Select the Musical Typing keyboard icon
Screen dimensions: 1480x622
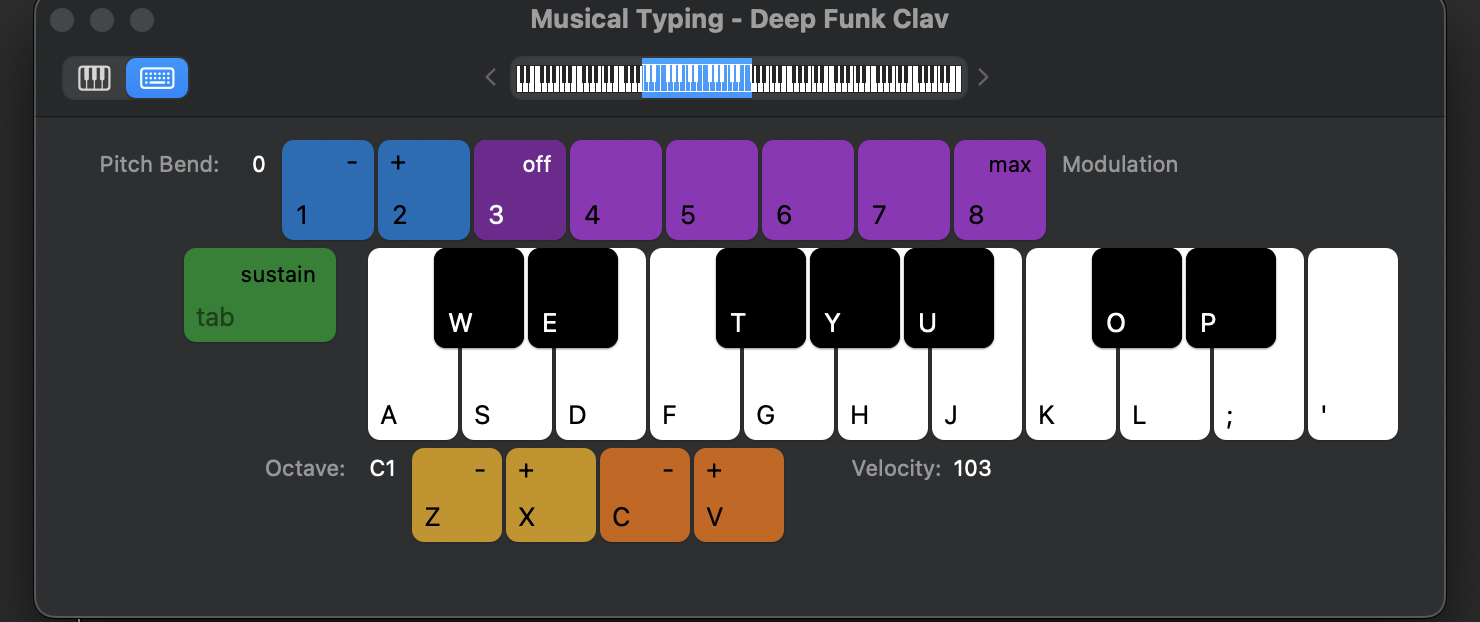coord(156,77)
